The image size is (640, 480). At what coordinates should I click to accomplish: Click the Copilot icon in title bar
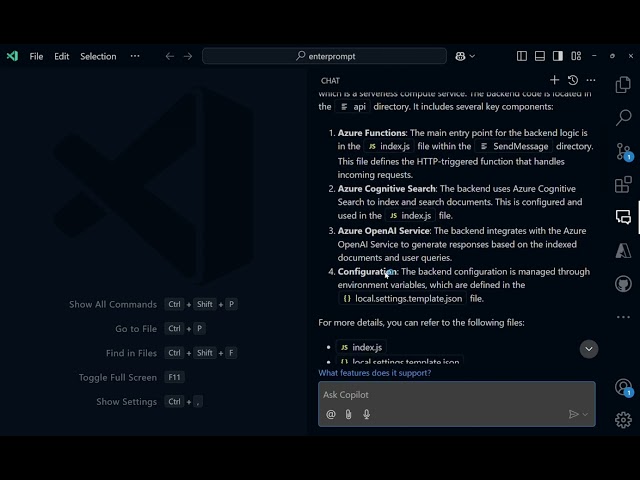point(460,56)
